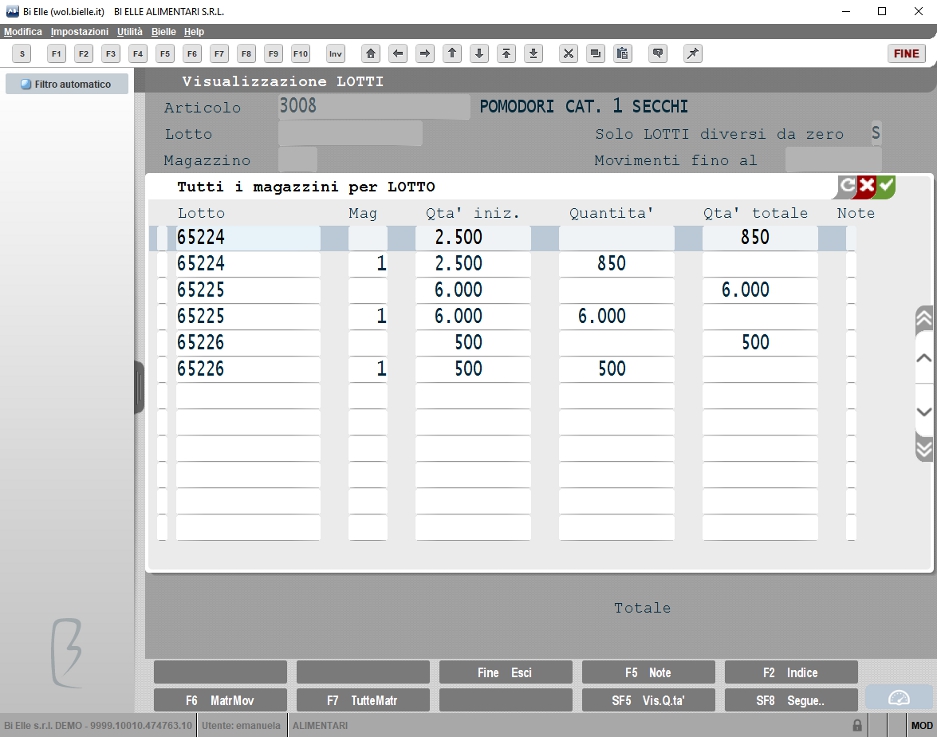937x737 pixels.
Task: Click the right arrow toolbar icon
Action: (x=425, y=54)
